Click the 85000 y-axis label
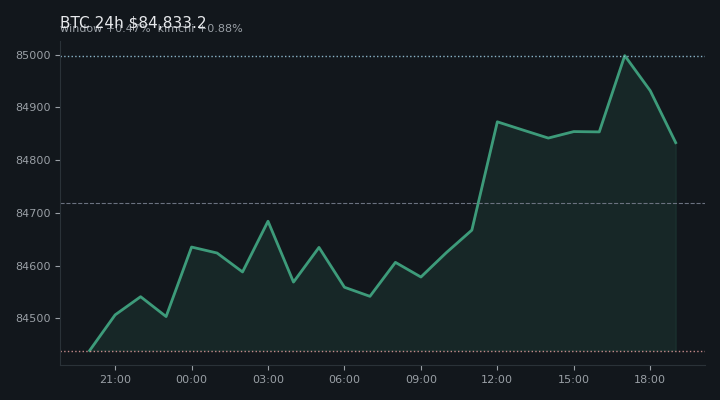The height and width of the screenshot is (400, 720). tap(33, 56)
